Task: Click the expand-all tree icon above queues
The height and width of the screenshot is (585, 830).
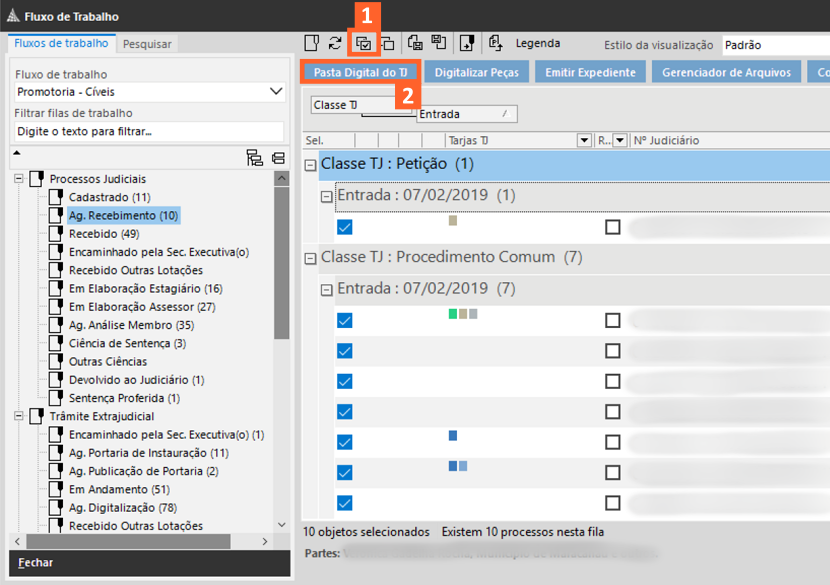Action: (x=254, y=158)
